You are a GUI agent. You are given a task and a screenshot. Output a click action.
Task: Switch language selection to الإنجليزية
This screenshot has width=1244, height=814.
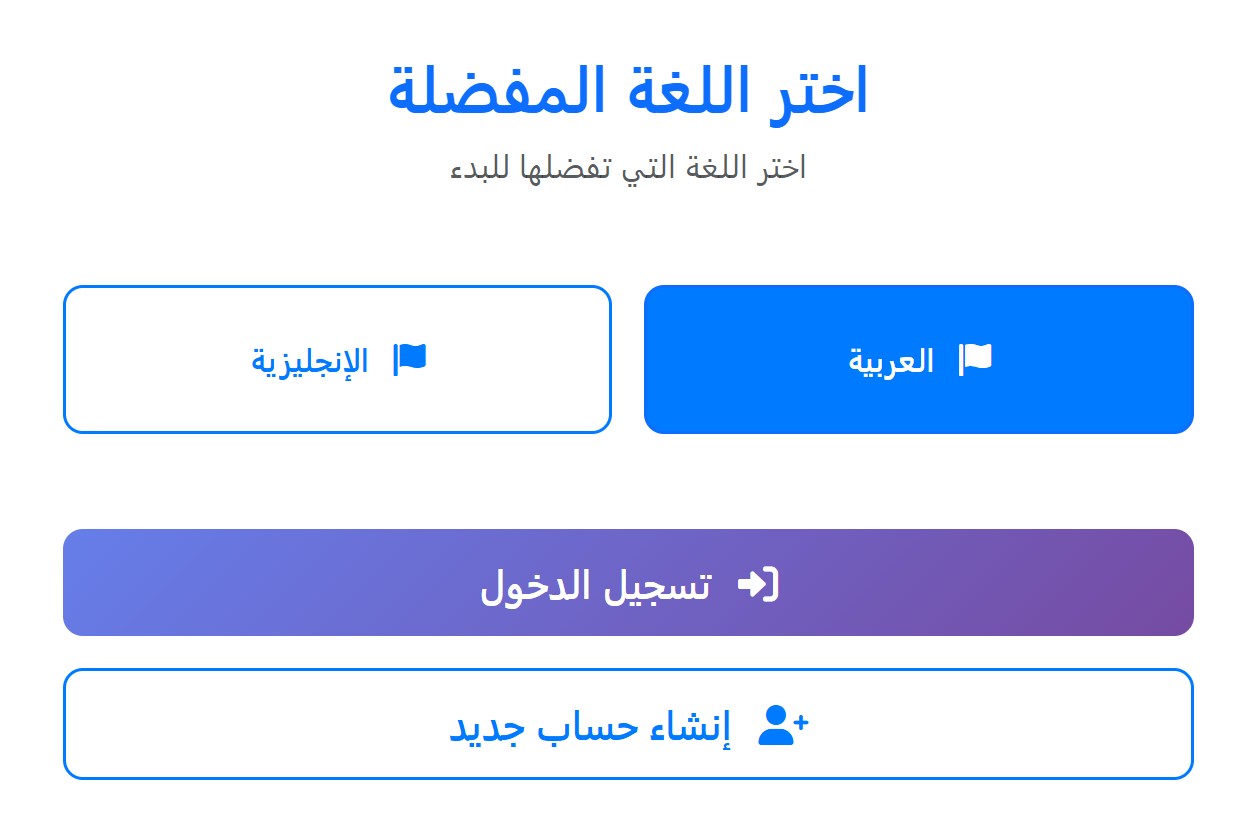337,358
